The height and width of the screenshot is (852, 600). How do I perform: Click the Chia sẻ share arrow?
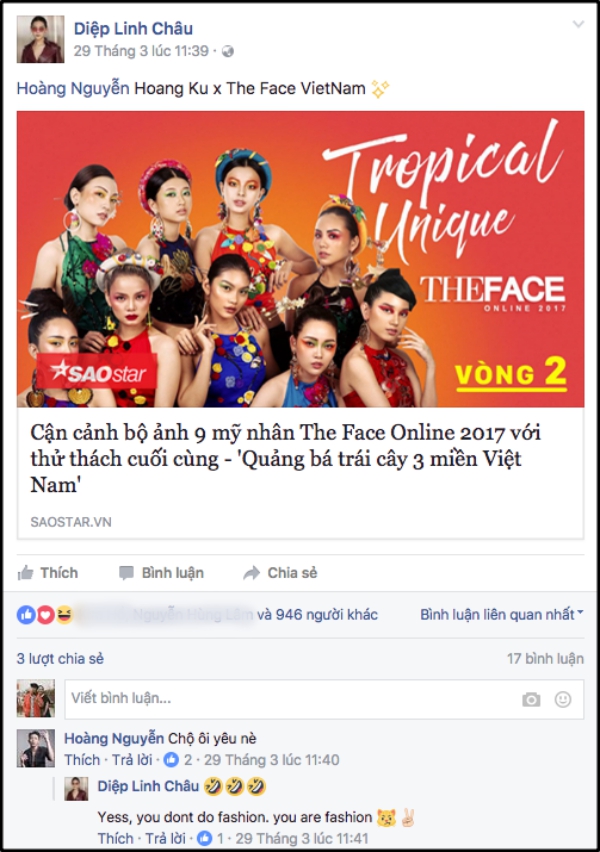251,573
